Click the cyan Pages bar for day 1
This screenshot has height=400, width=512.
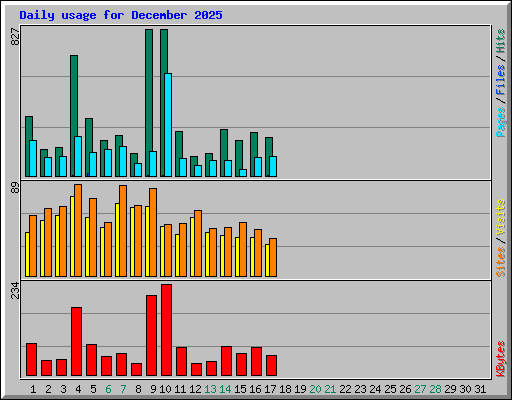tap(33, 158)
